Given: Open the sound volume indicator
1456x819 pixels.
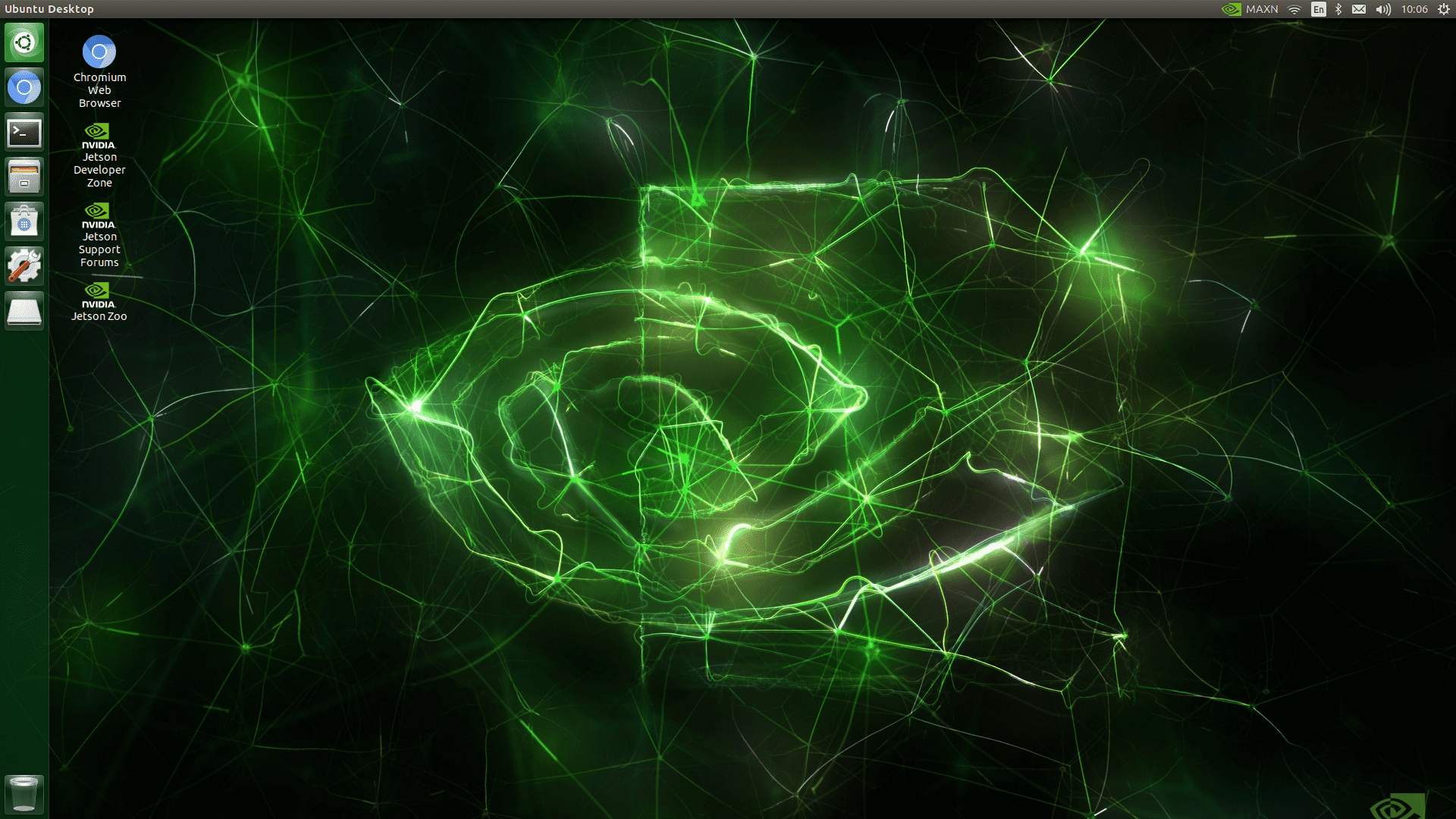Looking at the screenshot, I should 1383,9.
